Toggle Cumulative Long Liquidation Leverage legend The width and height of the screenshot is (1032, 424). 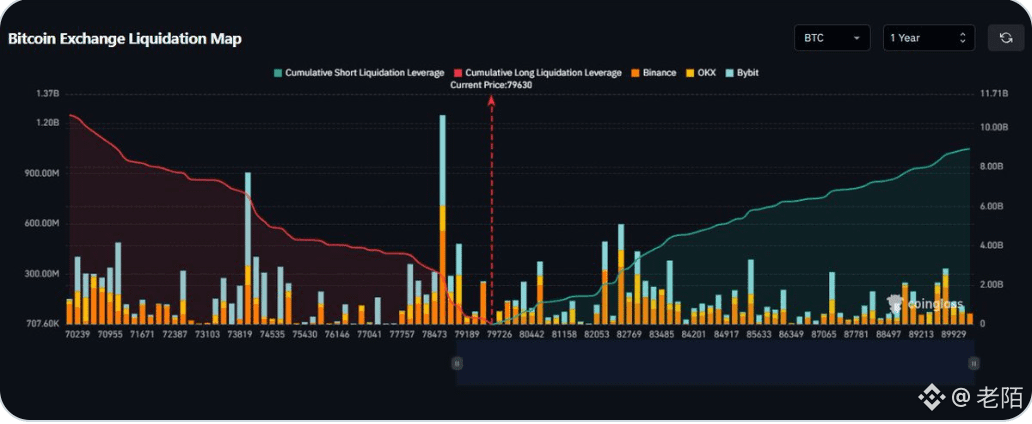tap(538, 73)
